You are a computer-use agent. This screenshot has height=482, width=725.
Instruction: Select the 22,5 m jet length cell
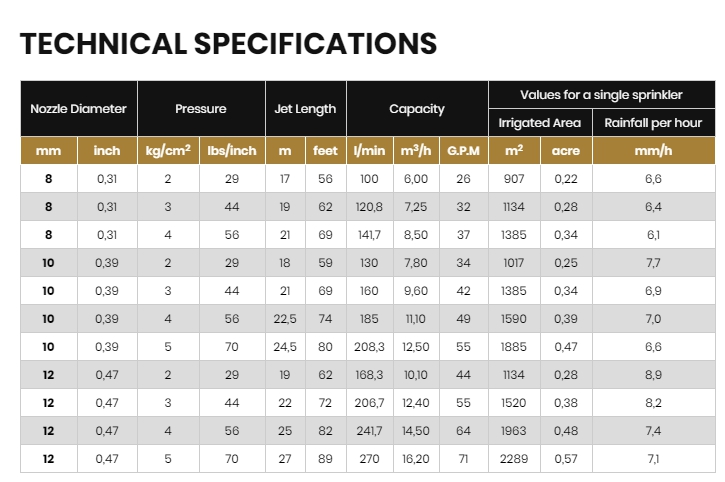point(285,319)
